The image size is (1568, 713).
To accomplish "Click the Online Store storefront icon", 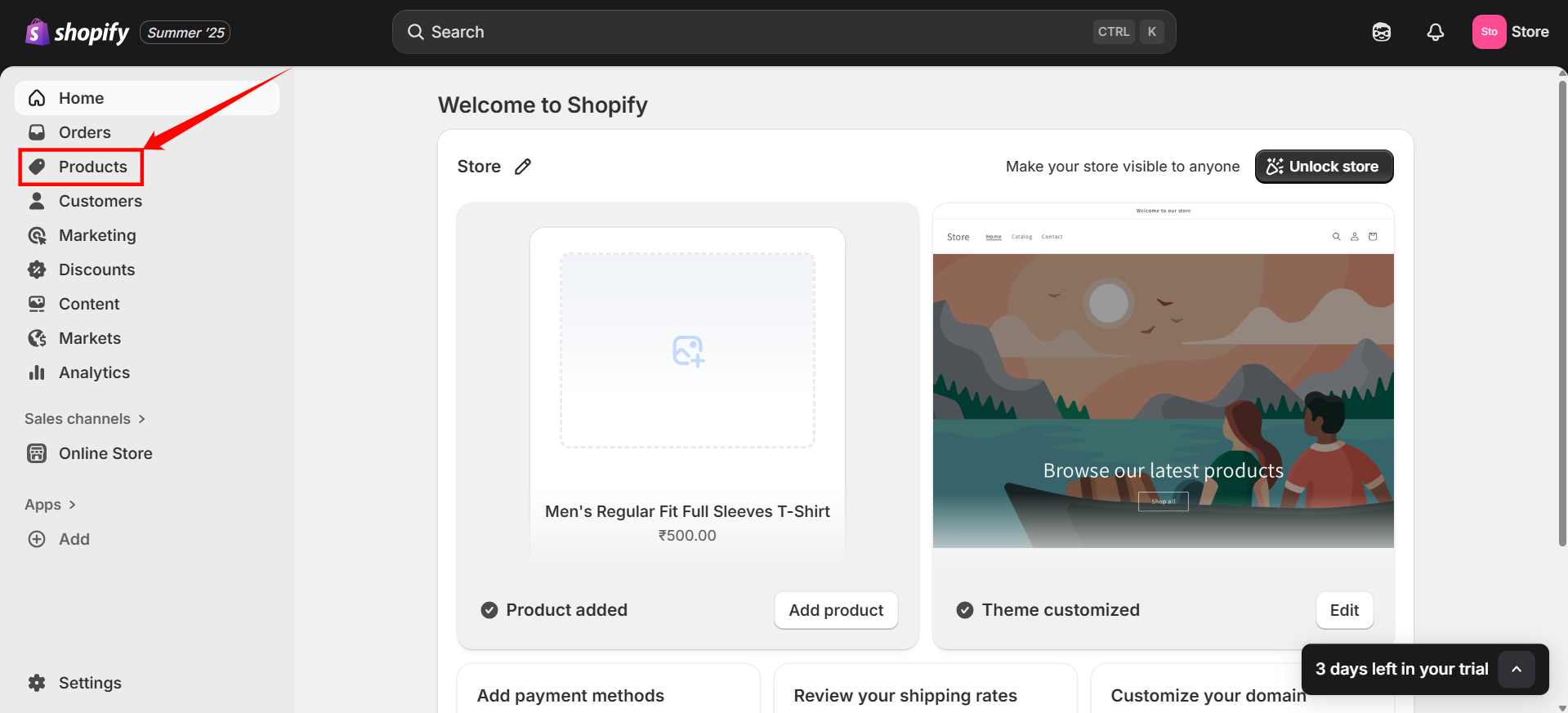I will [37, 453].
